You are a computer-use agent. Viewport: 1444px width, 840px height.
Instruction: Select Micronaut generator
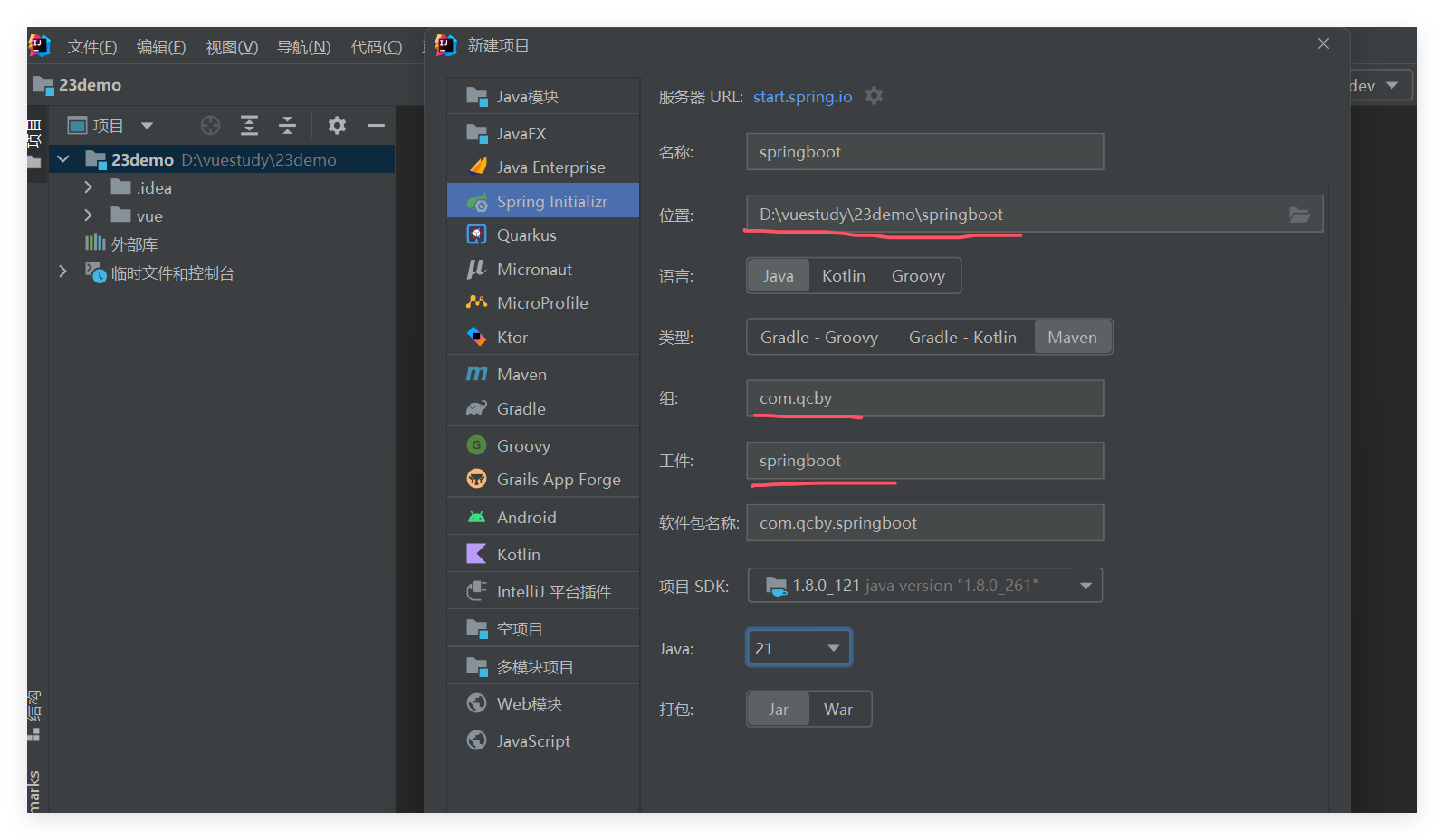coord(543,269)
